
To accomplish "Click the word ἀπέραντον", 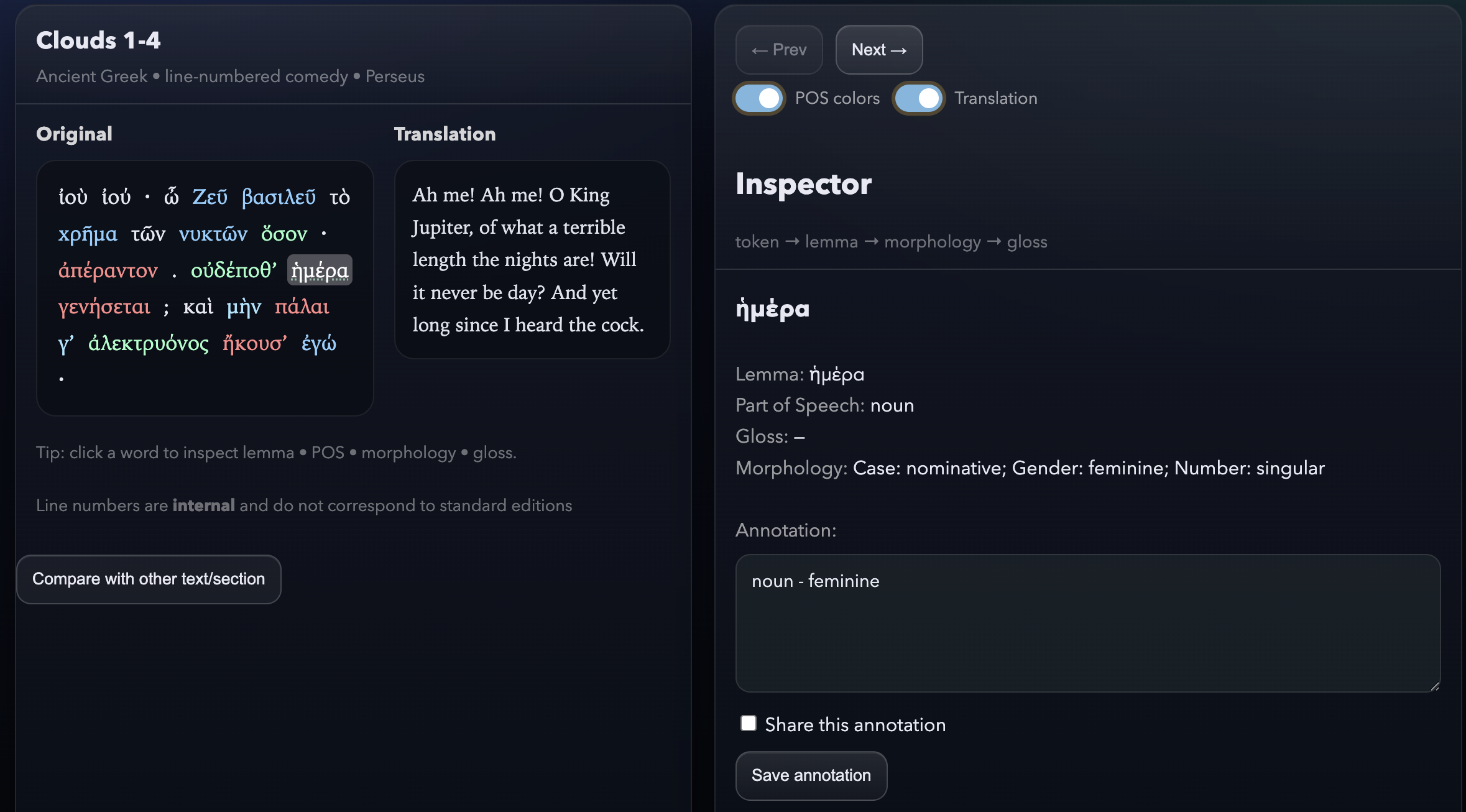I will point(108,270).
